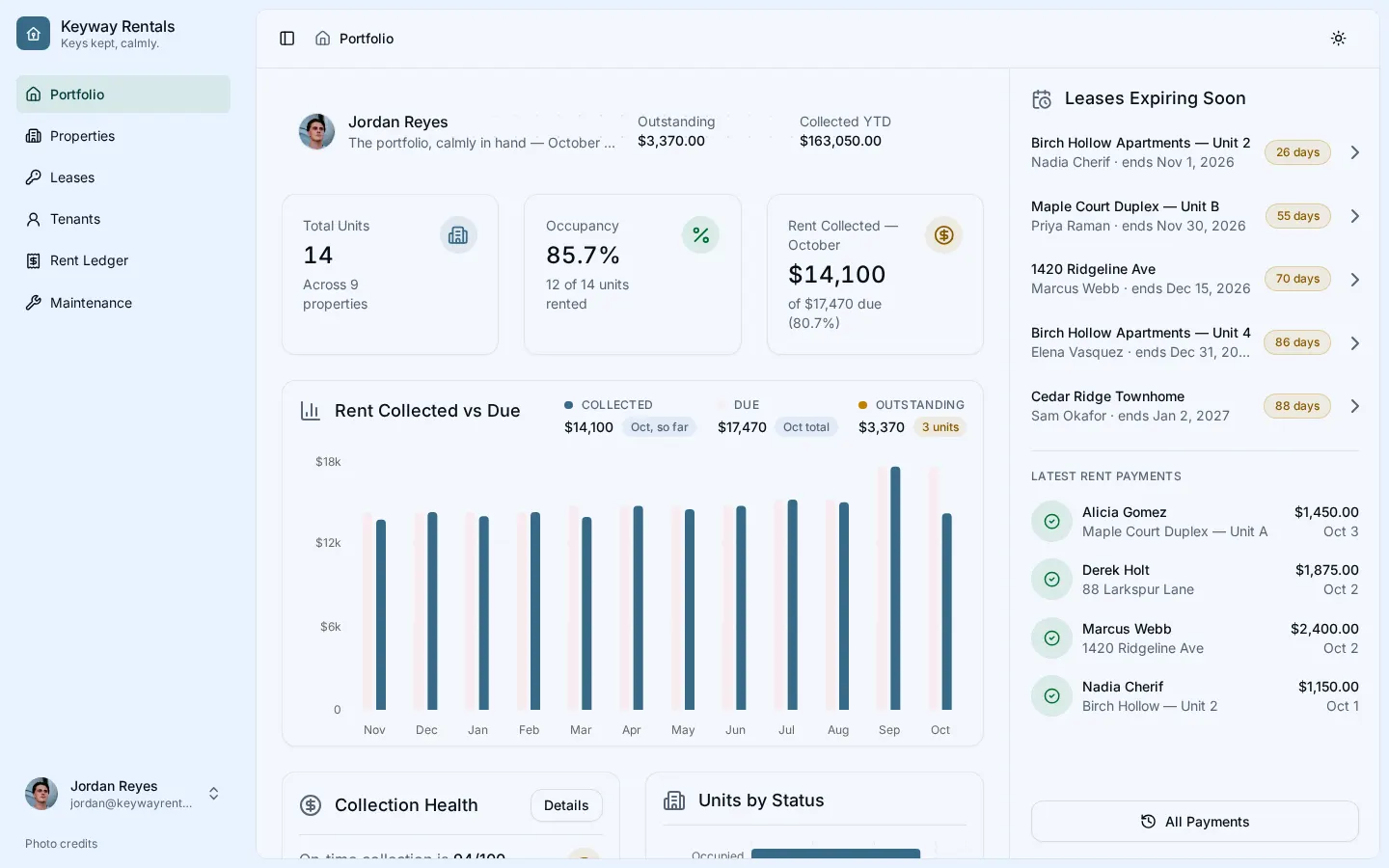Click Jordan Reyes header avatar photo

point(316,131)
